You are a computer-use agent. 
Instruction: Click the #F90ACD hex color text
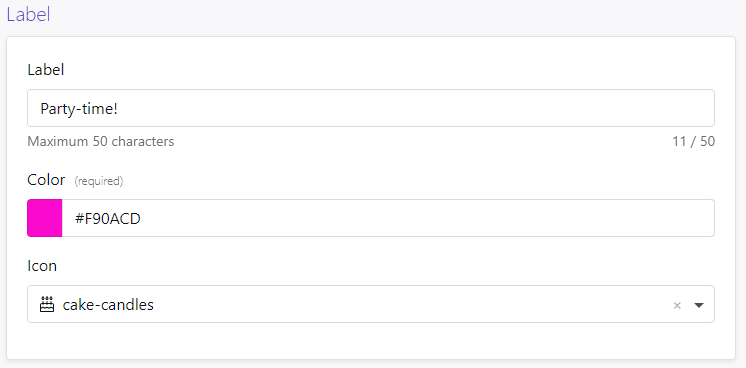click(108, 219)
